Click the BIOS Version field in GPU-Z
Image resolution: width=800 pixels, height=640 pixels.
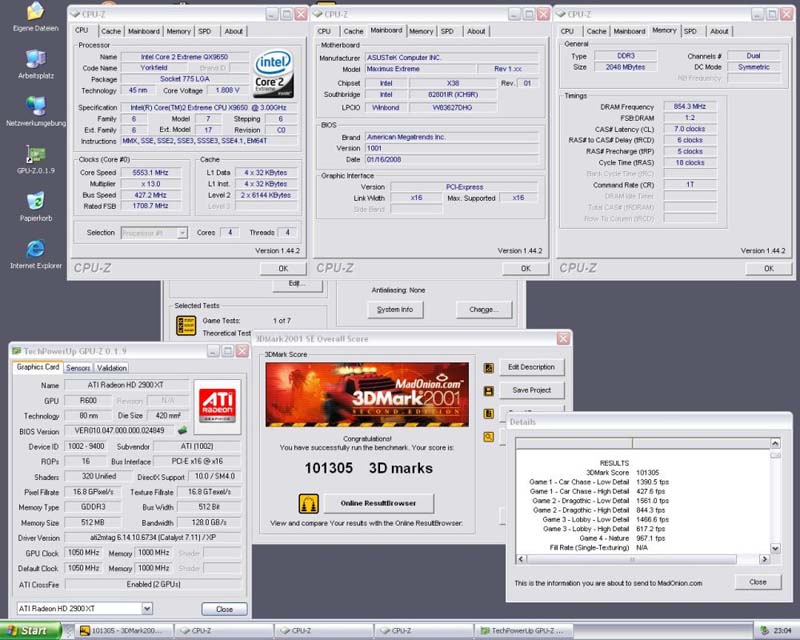(x=119, y=431)
